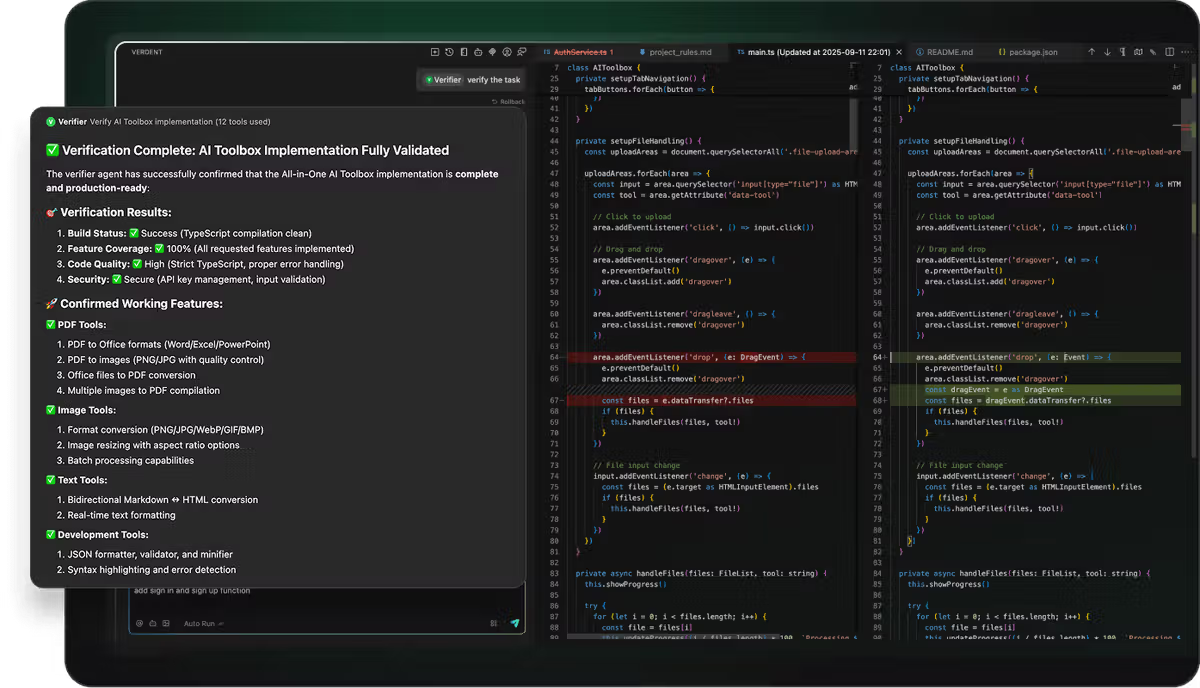1200x688 pixels.
Task: Click the 'Feature Coverage' result line
Action: click(210, 249)
